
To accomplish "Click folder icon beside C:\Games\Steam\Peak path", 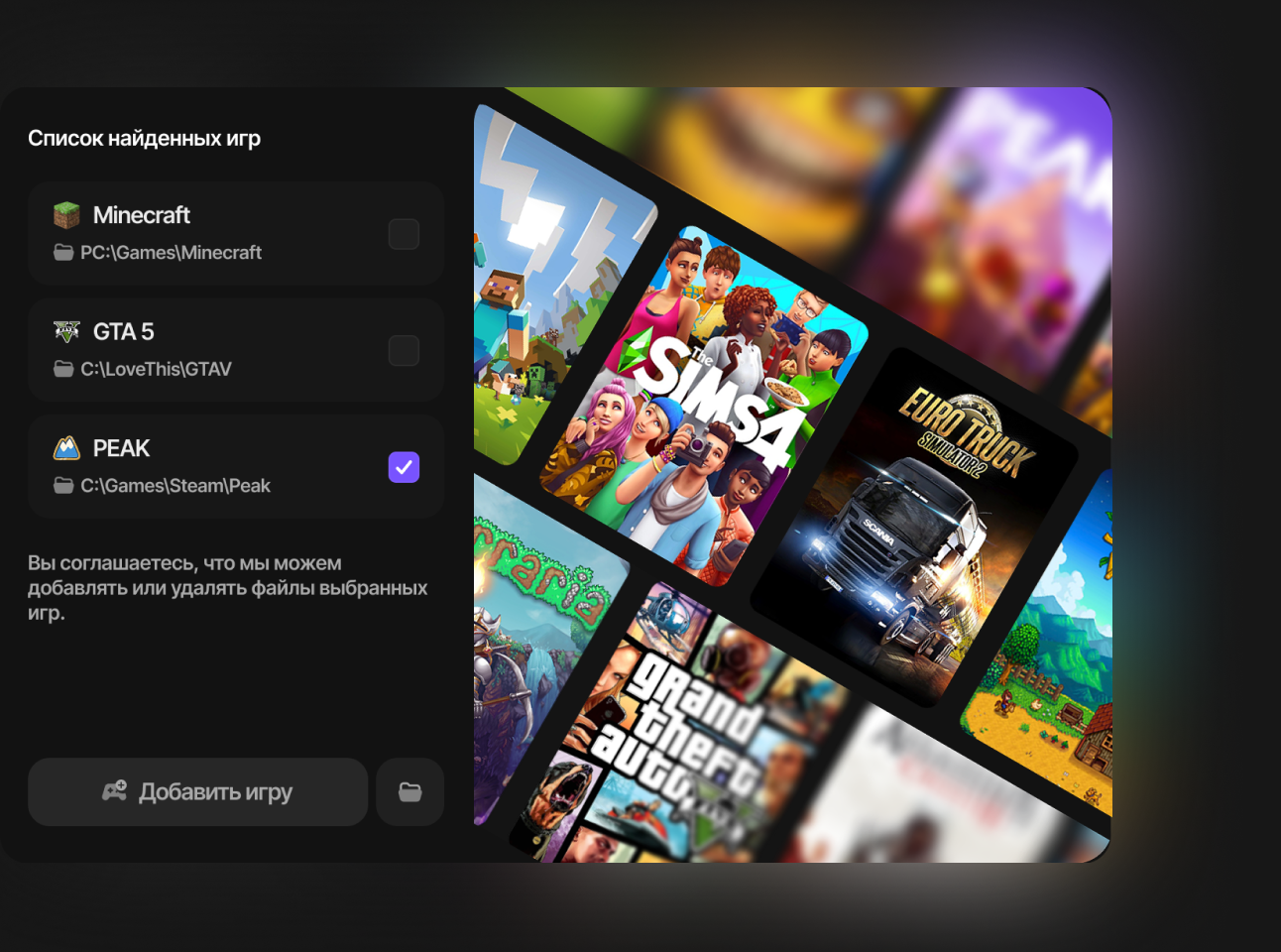I will (x=63, y=486).
